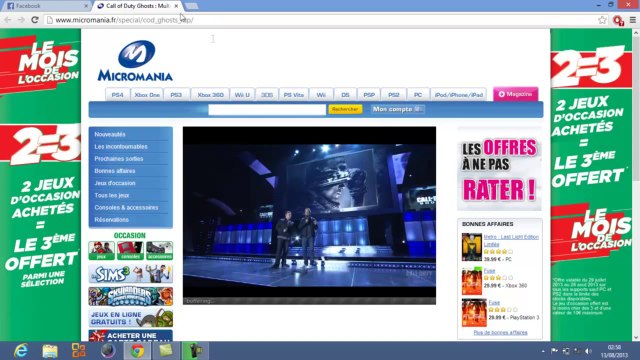Click the site search input field
This screenshot has width=640, height=360.
tap(267, 109)
